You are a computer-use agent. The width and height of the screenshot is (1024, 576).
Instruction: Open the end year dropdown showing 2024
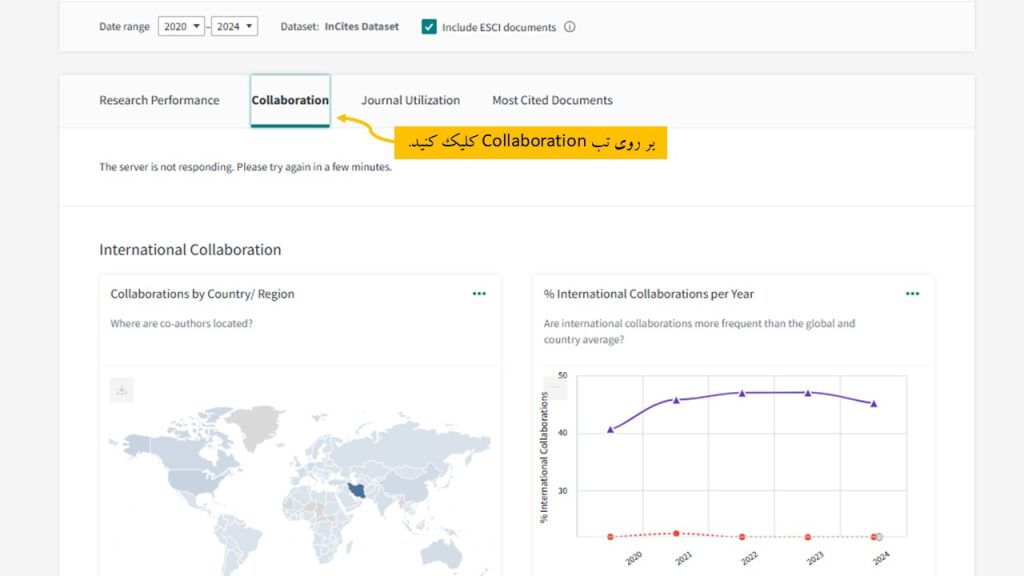pyautogui.click(x=234, y=27)
